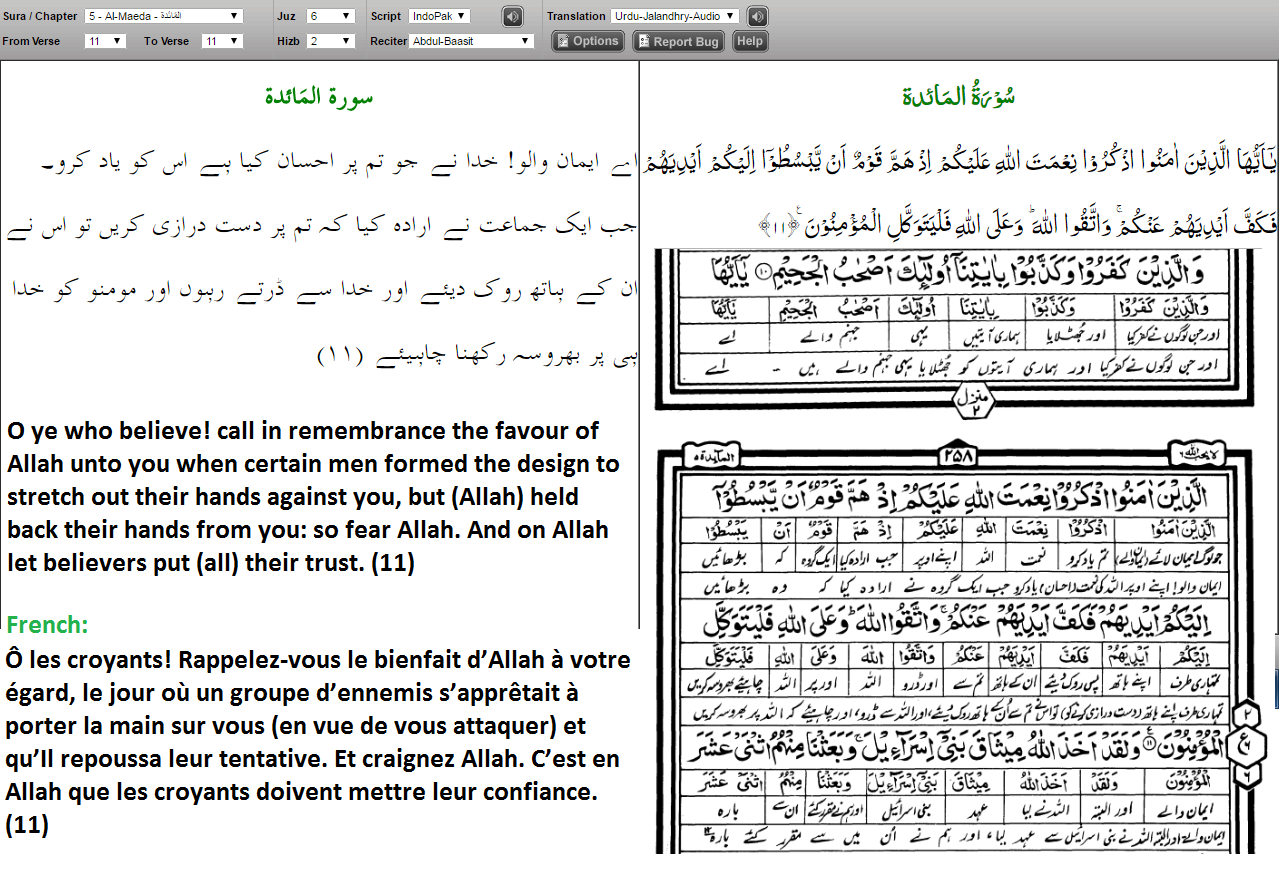Screen dimensions: 1280x882
Task: Click the page number 258 on scanned page
Action: (x=959, y=458)
